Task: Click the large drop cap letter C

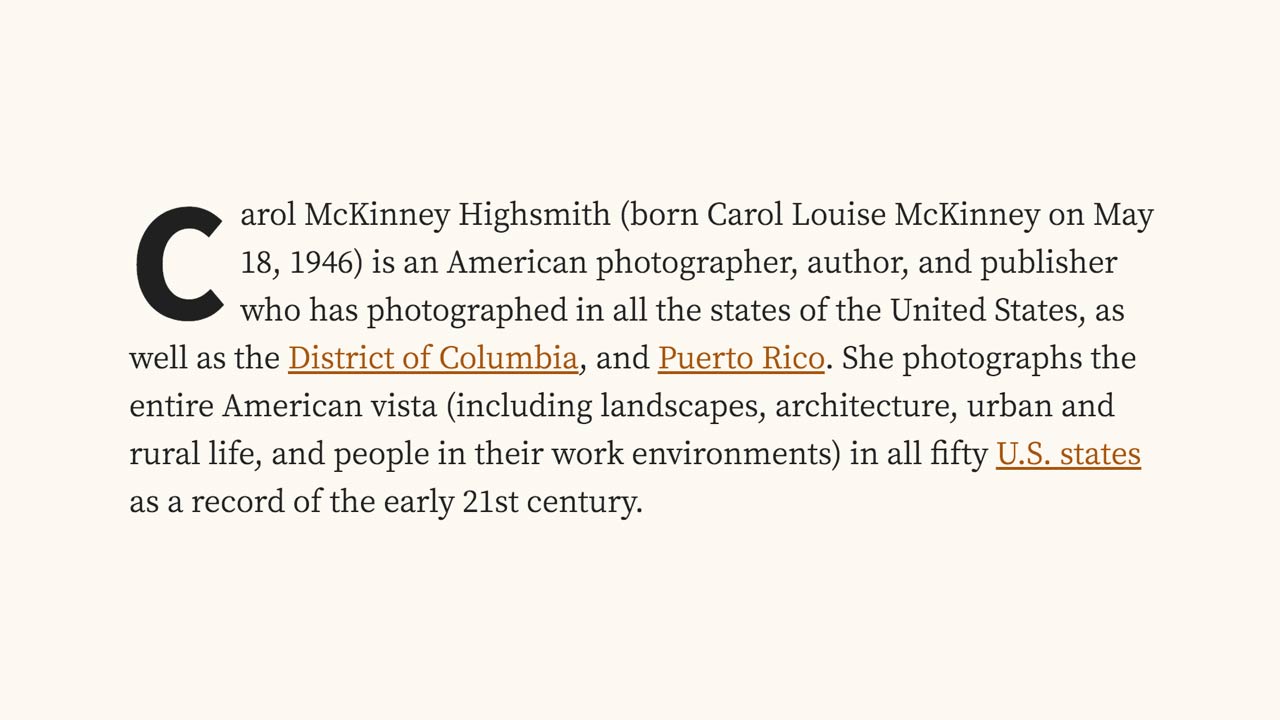Action: [x=180, y=265]
